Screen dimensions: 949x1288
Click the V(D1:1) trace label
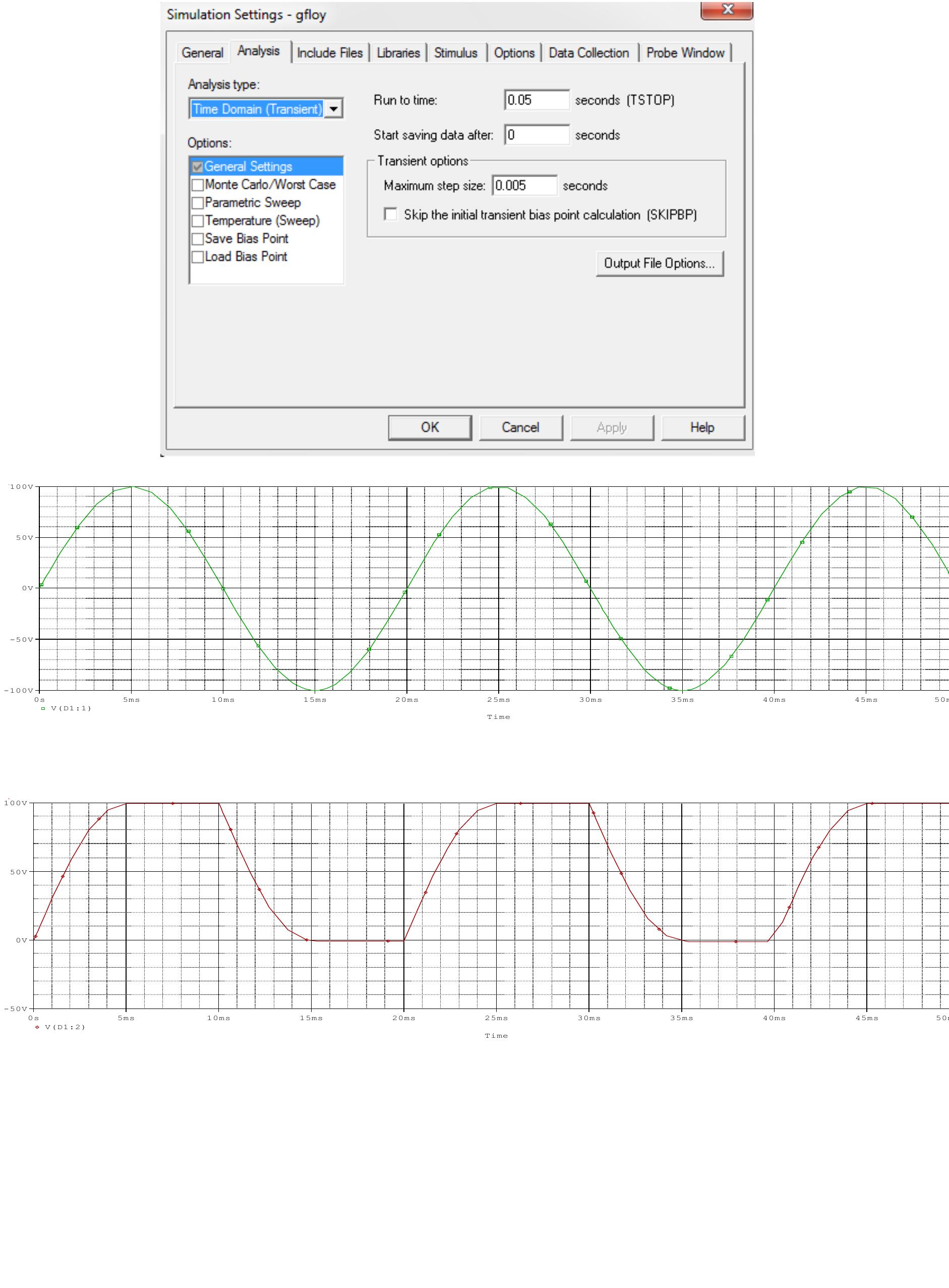click(x=71, y=708)
